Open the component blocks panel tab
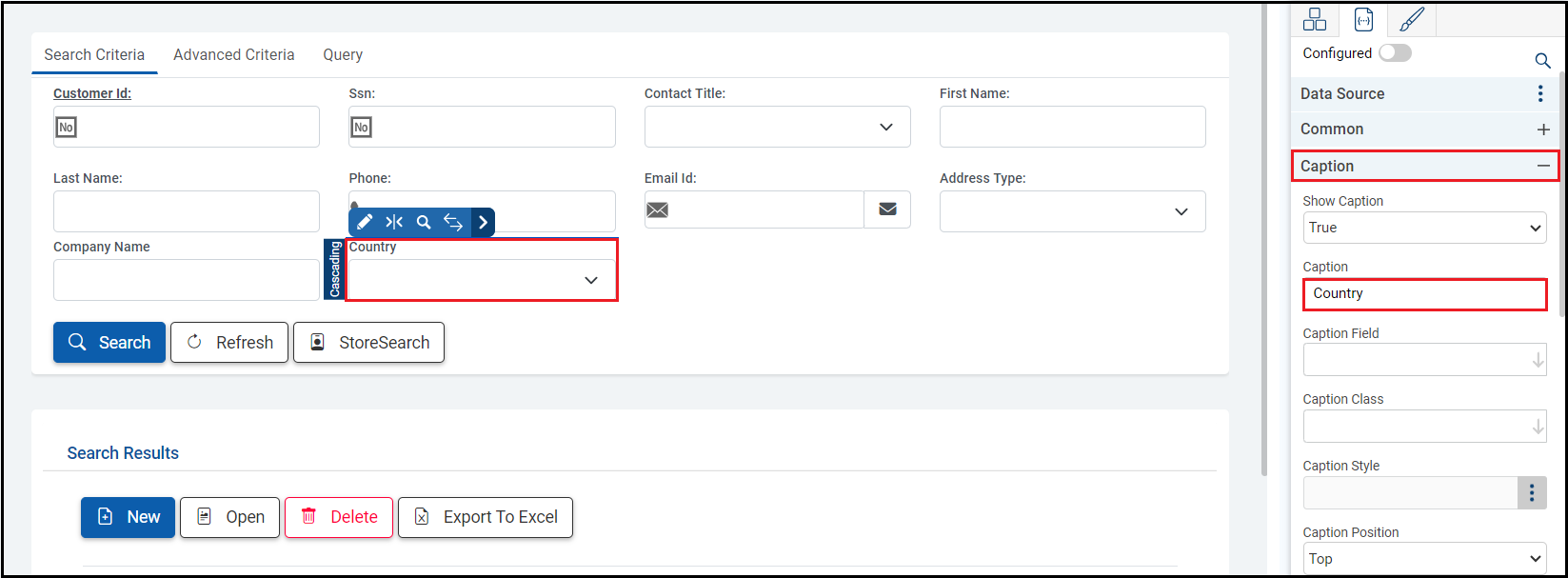The image size is (1568, 578). click(1315, 19)
